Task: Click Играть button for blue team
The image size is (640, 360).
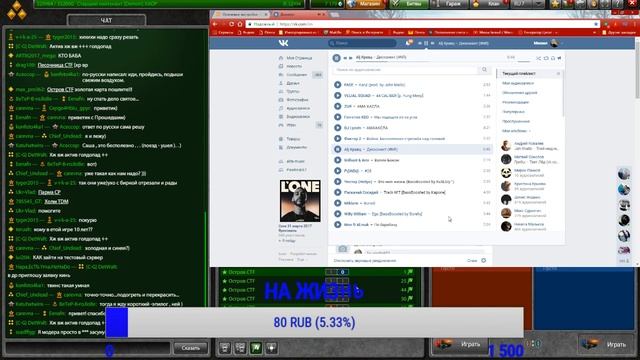Action: [x=607, y=344]
